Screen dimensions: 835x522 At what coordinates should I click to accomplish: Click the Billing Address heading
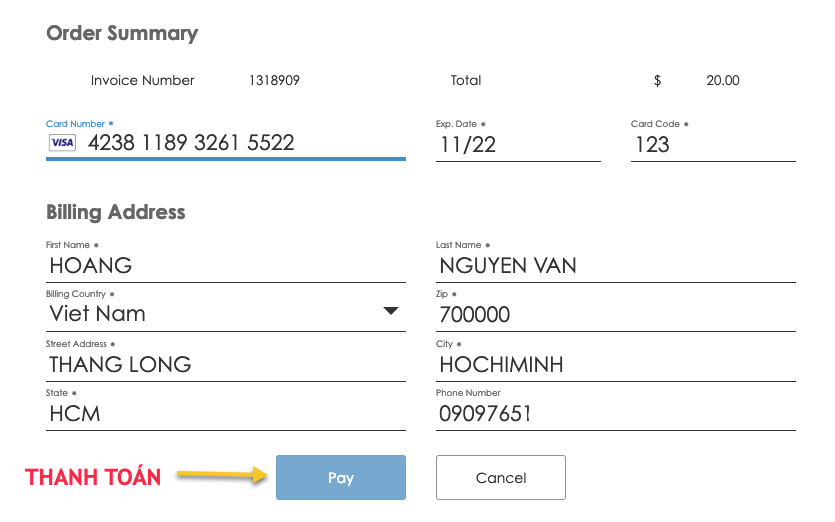coord(116,212)
